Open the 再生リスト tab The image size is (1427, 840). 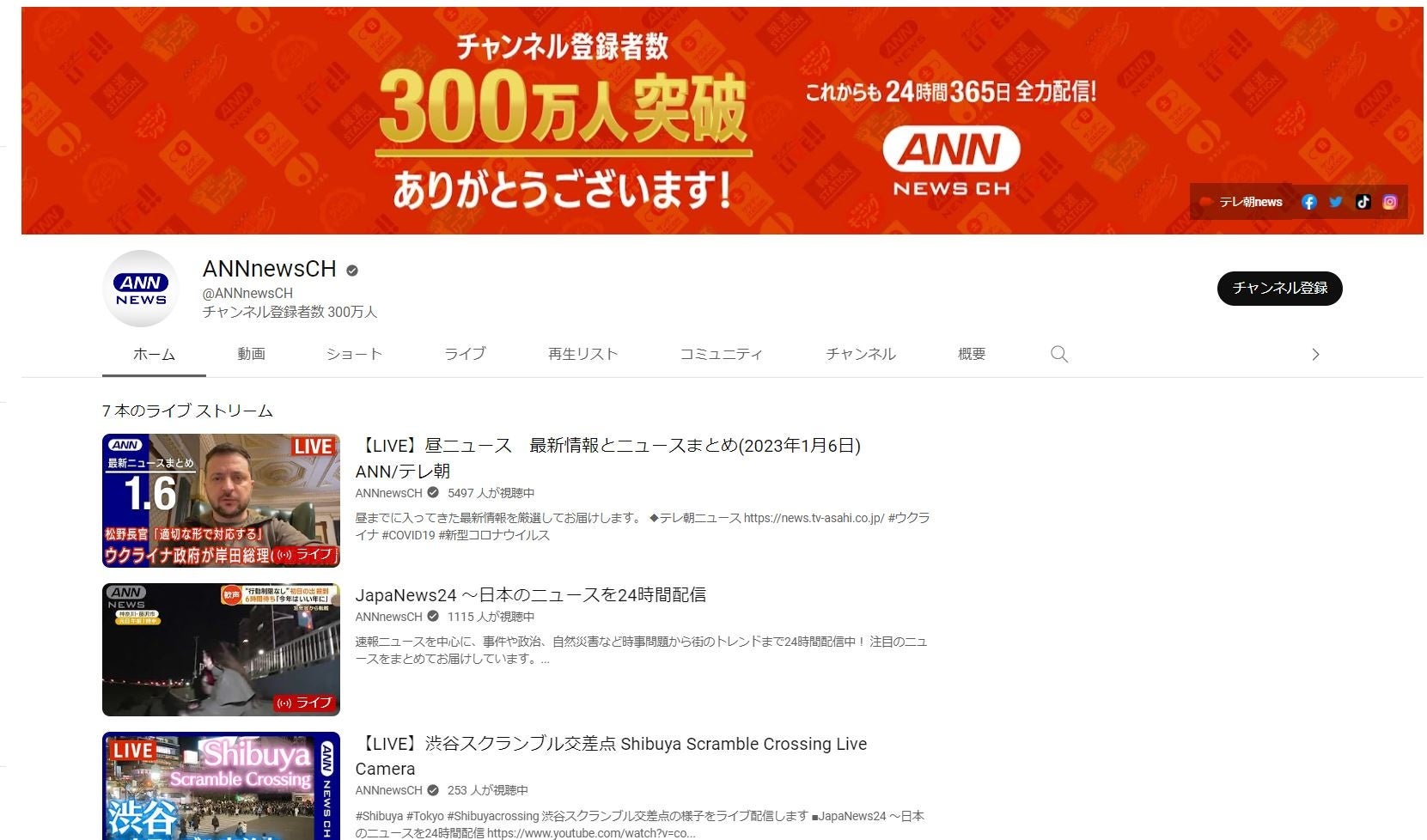pyautogui.click(x=582, y=353)
